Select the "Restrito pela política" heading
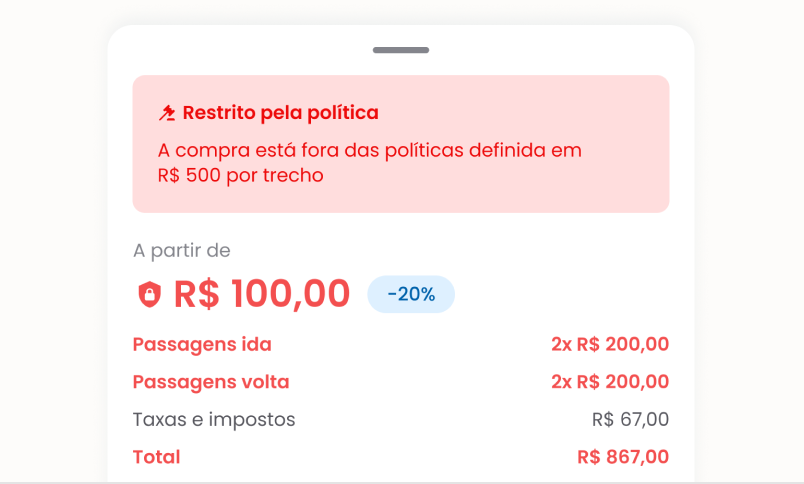This screenshot has height=484, width=804. (280, 113)
